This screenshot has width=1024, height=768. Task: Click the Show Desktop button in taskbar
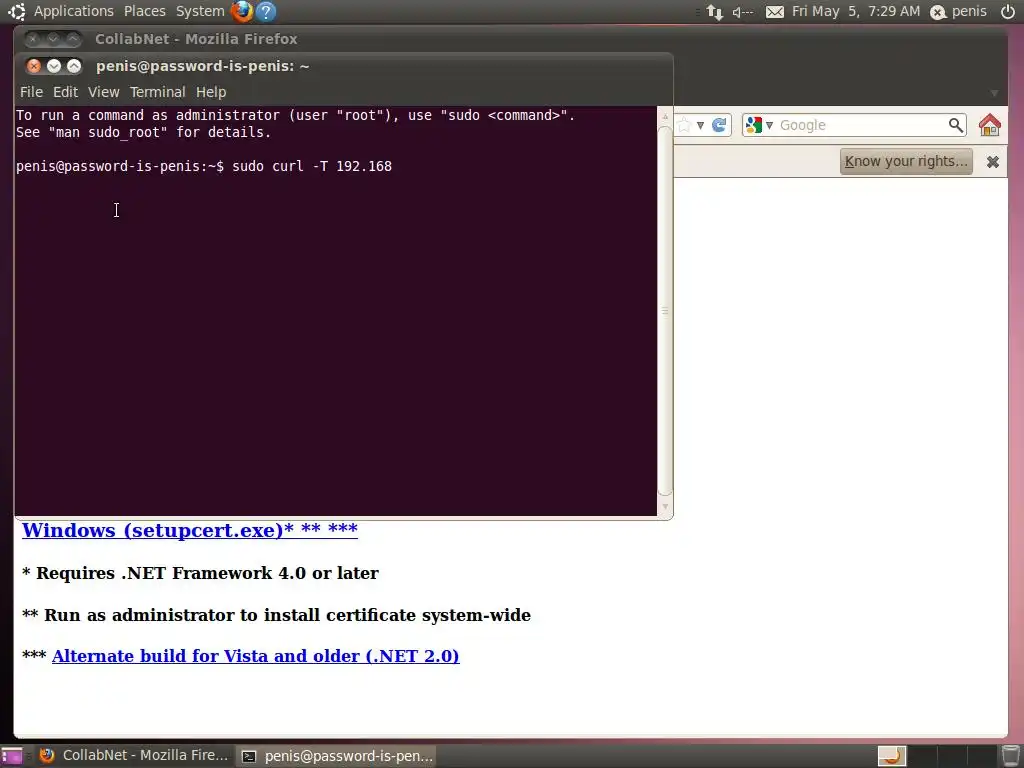(x=11, y=756)
